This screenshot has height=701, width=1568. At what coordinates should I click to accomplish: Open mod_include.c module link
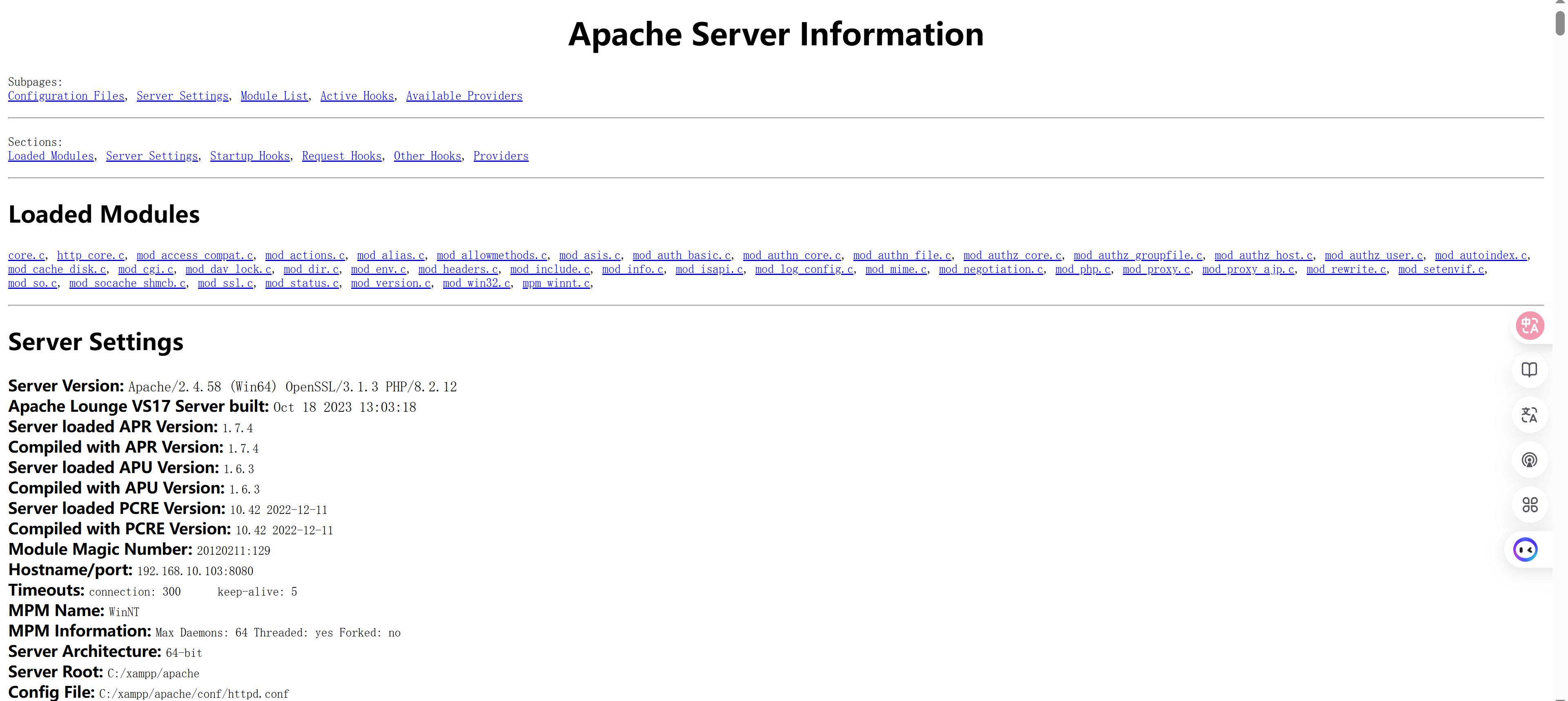tap(550, 269)
